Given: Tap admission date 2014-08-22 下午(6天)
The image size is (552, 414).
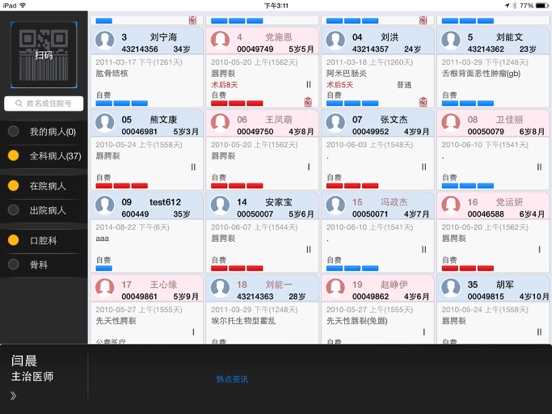Looking at the screenshot, I should (132, 227).
